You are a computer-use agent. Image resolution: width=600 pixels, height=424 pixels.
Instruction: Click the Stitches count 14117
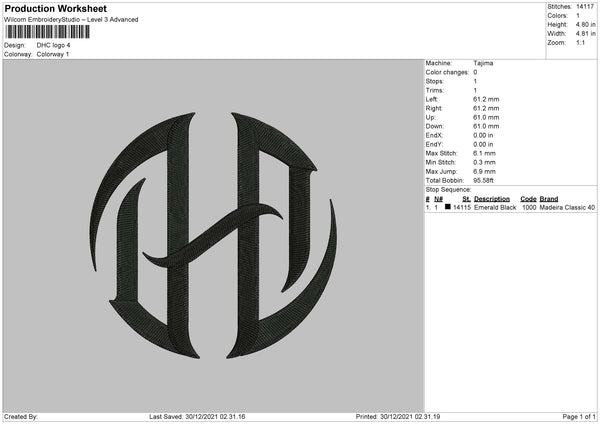click(585, 7)
